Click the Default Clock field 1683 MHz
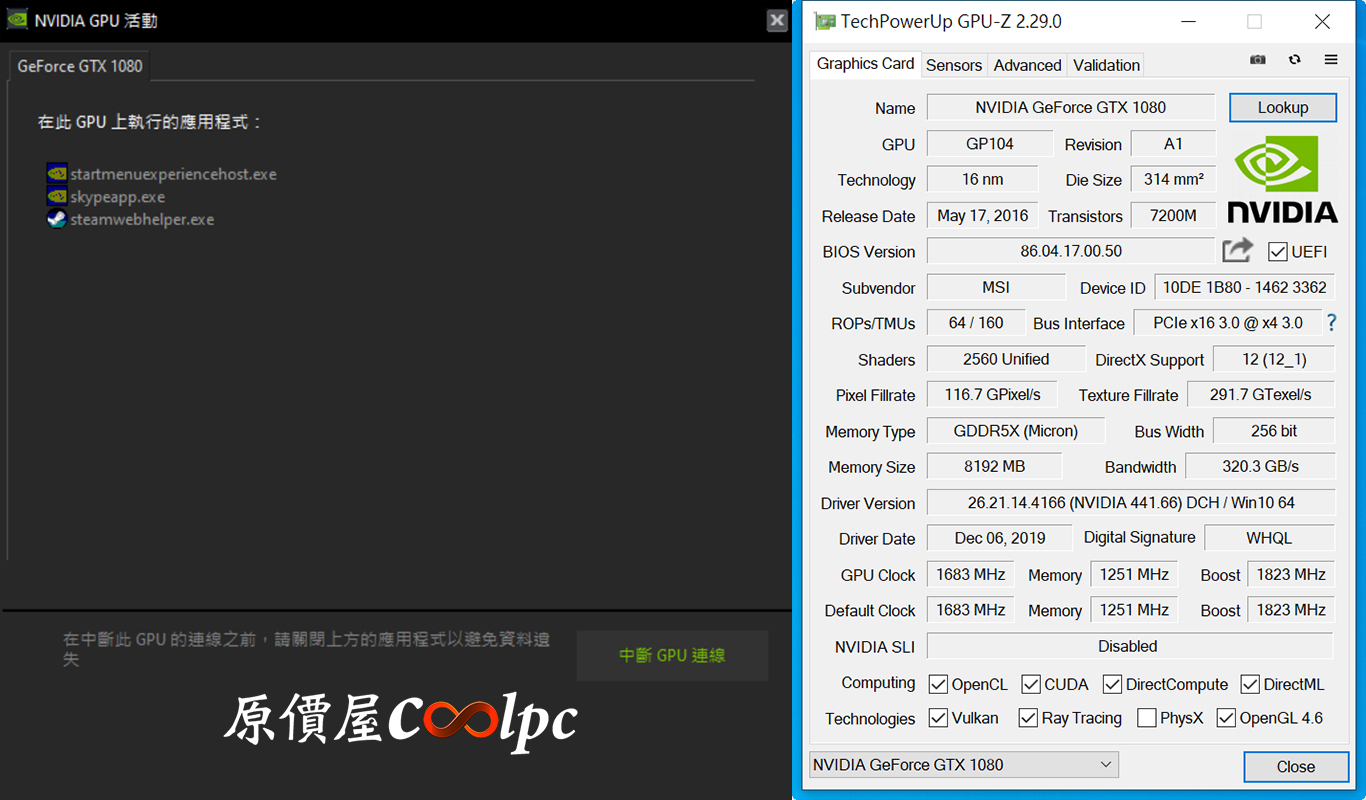Screen dimensions: 1366x800 (971, 610)
